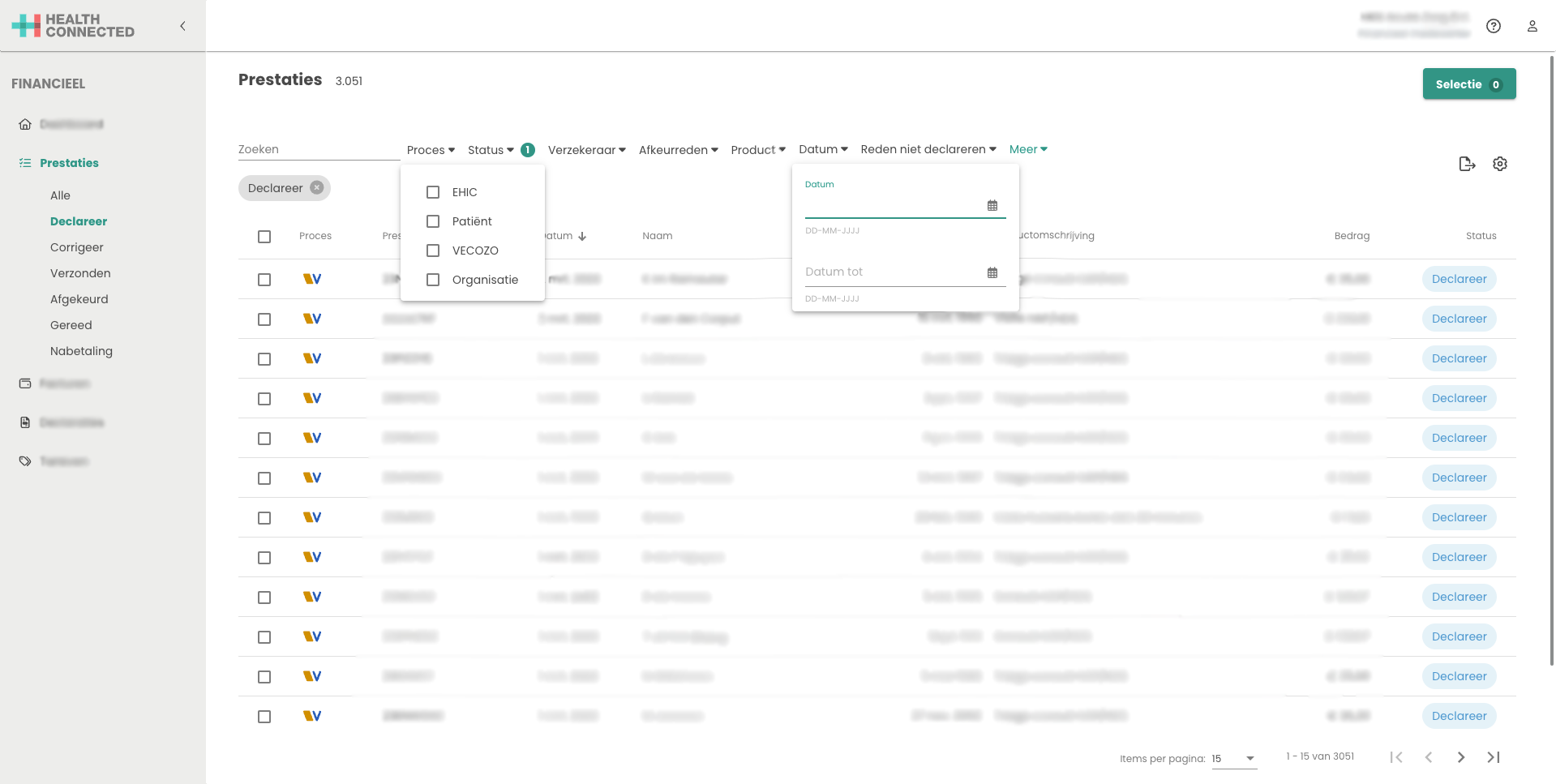This screenshot has width=1556, height=784.
Task: Remove the Declareer filter chip
Action: point(317,188)
